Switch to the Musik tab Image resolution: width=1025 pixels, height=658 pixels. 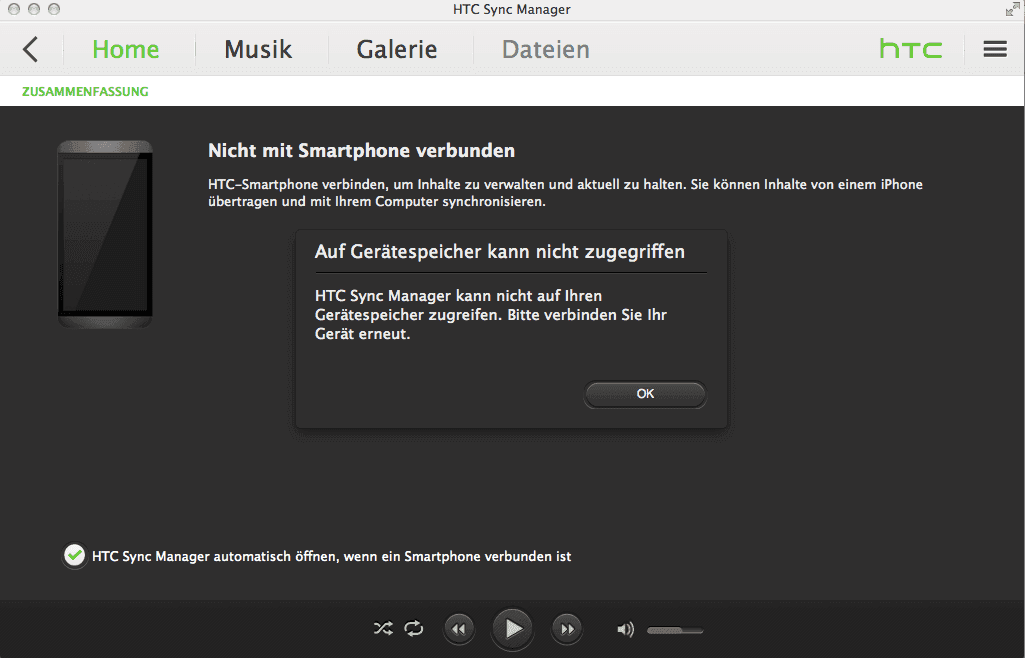point(258,50)
